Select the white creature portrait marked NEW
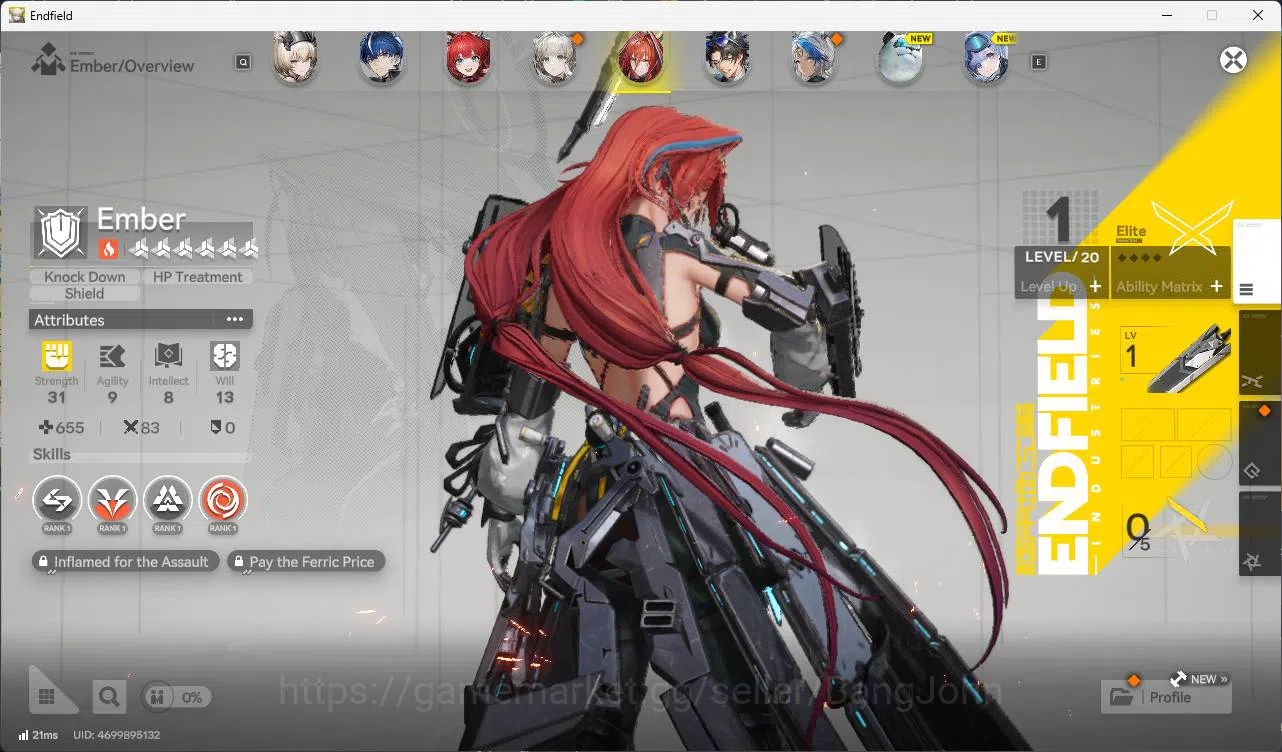Screen dimensions: 1282x752 click(x=899, y=58)
